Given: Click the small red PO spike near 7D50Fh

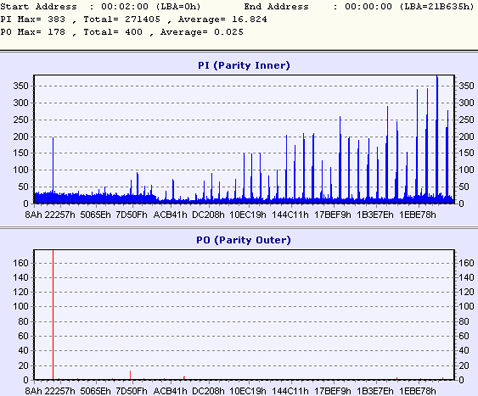Looking at the screenshot, I should (x=130, y=375).
